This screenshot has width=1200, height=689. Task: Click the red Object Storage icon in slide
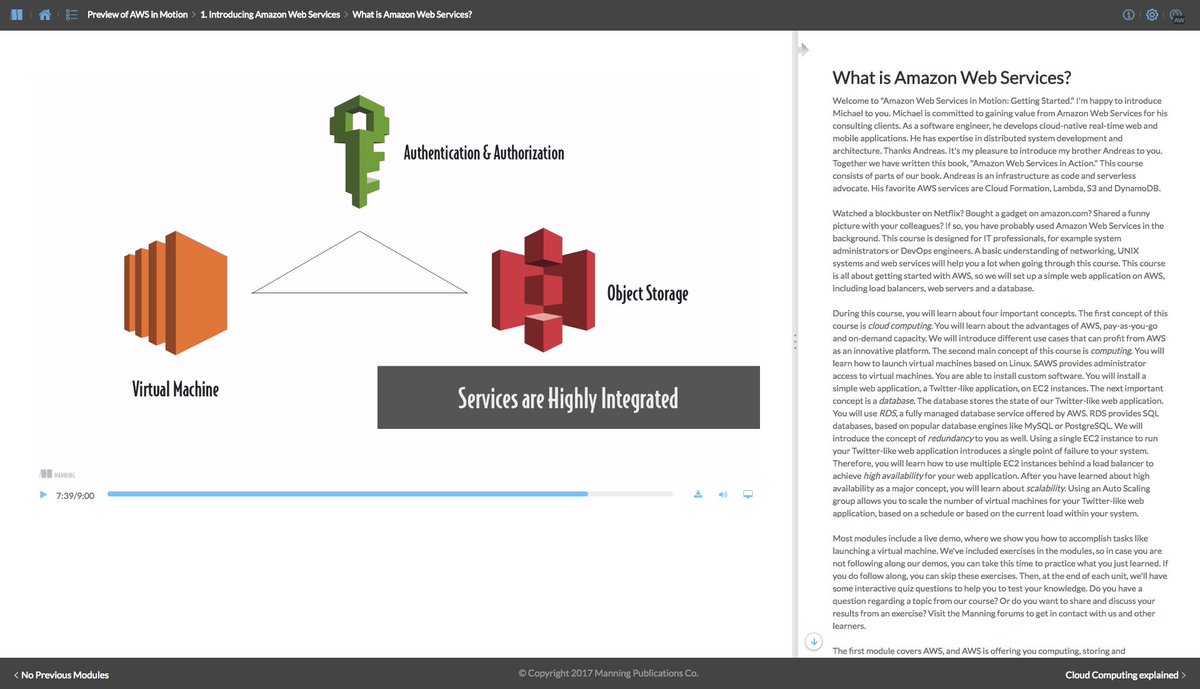coord(541,290)
